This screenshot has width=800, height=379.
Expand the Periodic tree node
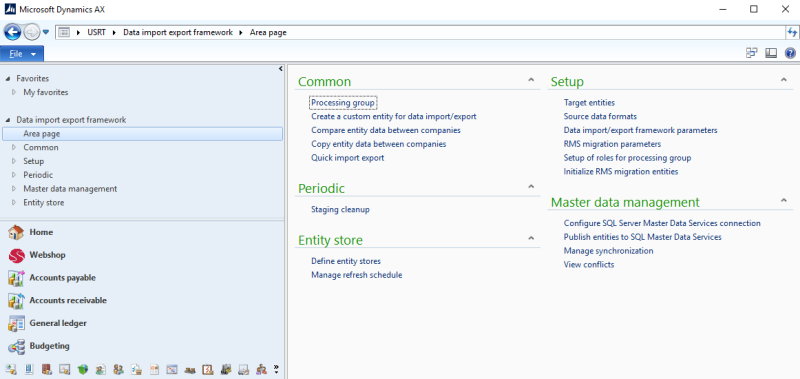coord(14,175)
